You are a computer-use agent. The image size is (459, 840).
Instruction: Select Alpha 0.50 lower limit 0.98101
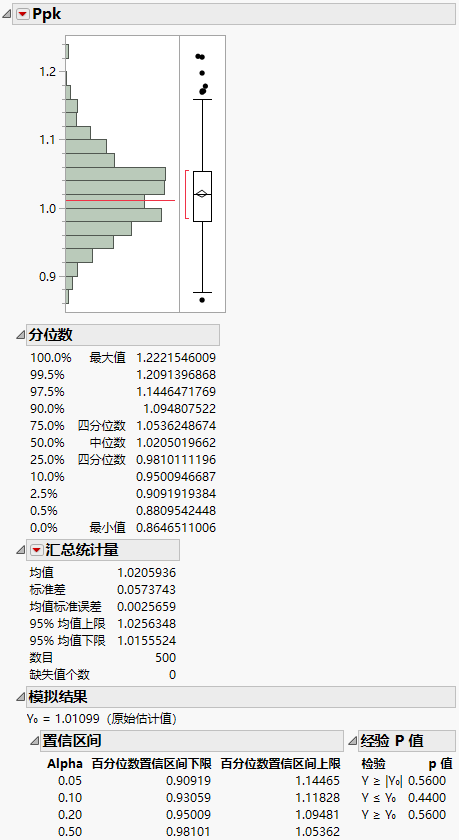tap(189, 832)
